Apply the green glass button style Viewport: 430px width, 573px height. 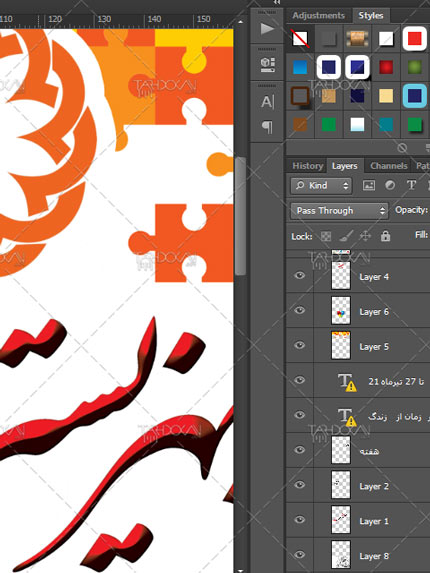415,67
